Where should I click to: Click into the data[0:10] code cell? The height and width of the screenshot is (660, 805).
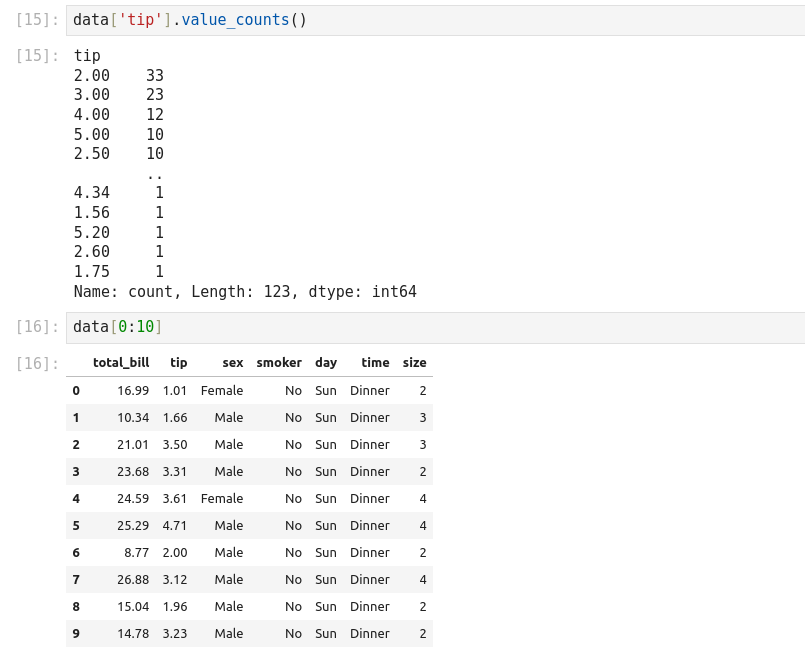pos(400,327)
